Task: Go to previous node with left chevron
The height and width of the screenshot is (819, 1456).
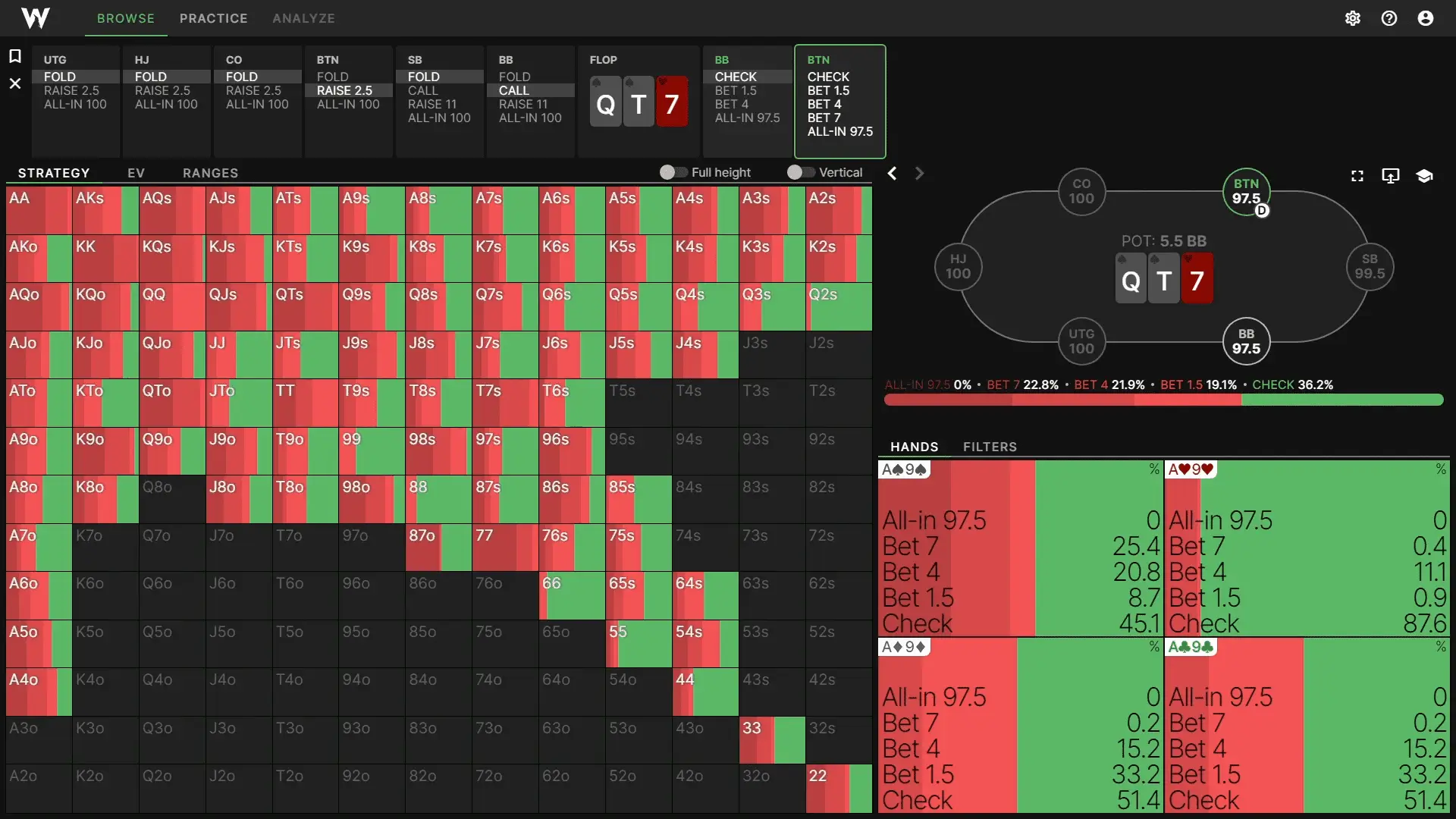Action: (x=893, y=173)
